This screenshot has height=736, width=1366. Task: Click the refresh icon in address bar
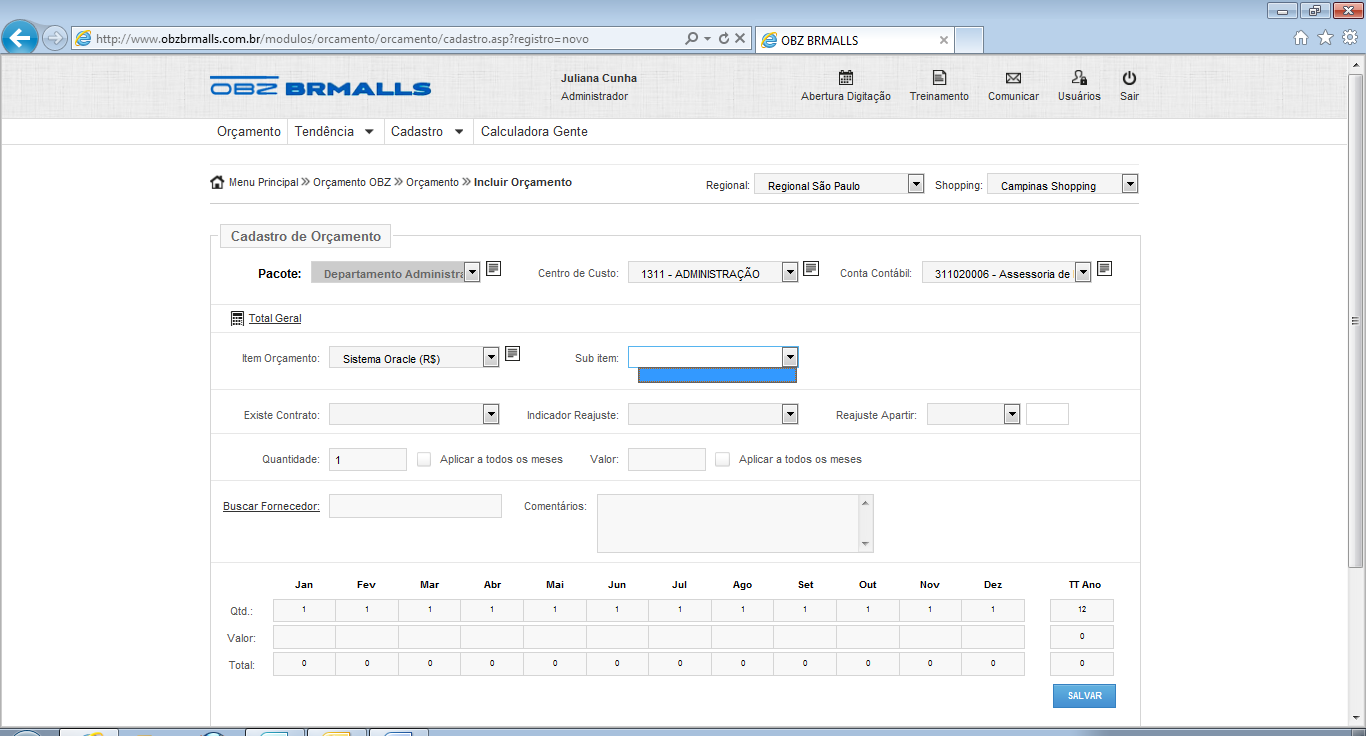pos(723,38)
